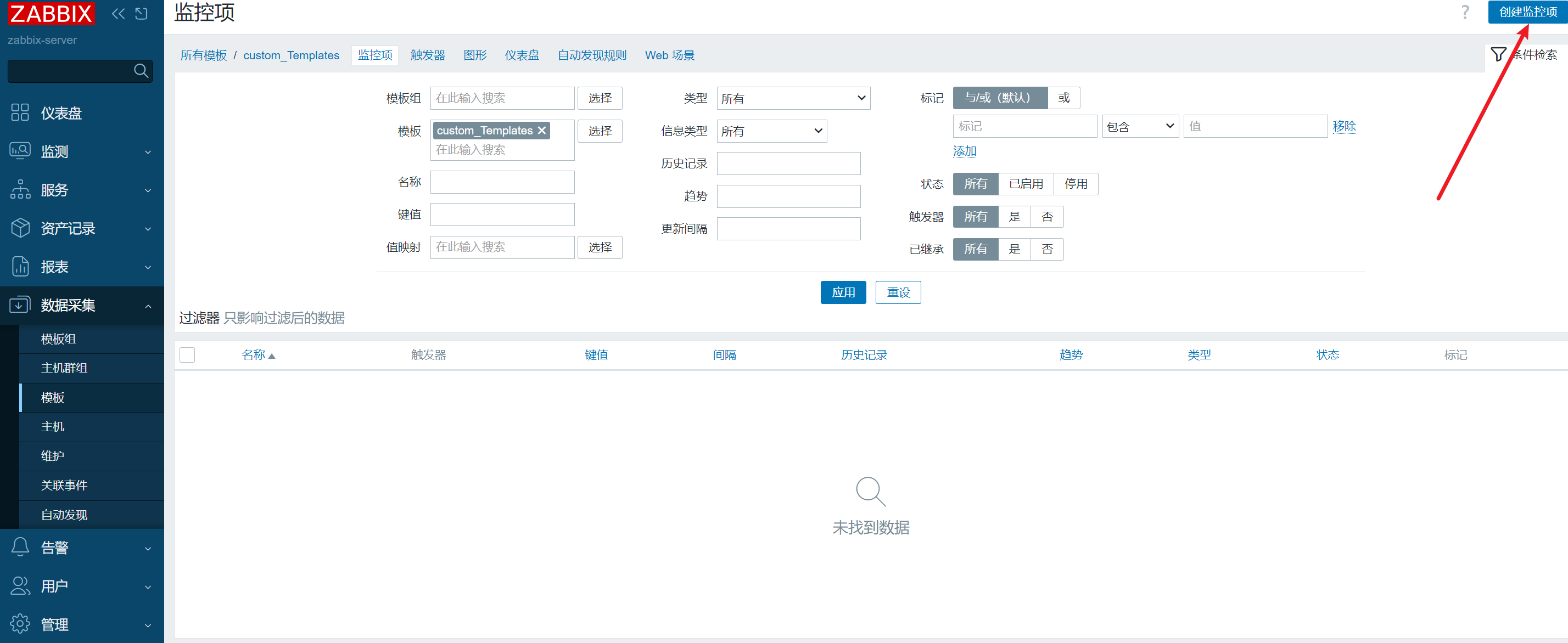The width and height of the screenshot is (1568, 643).
Task: Open 主机群组 in the sidebar submenu
Action: click(92, 368)
